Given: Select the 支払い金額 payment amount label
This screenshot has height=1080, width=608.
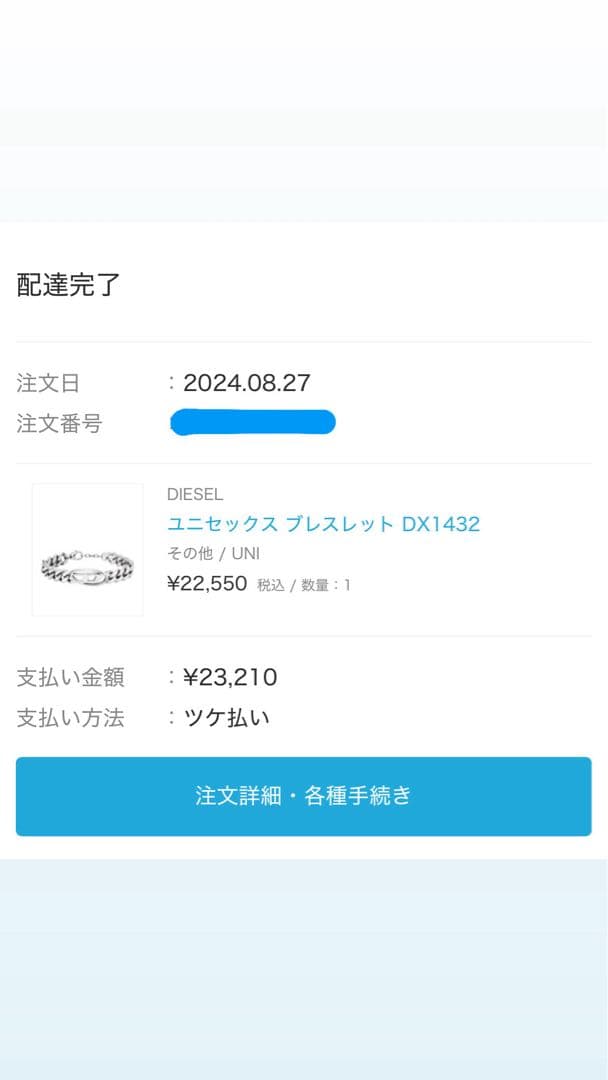Looking at the screenshot, I should click(x=68, y=678).
